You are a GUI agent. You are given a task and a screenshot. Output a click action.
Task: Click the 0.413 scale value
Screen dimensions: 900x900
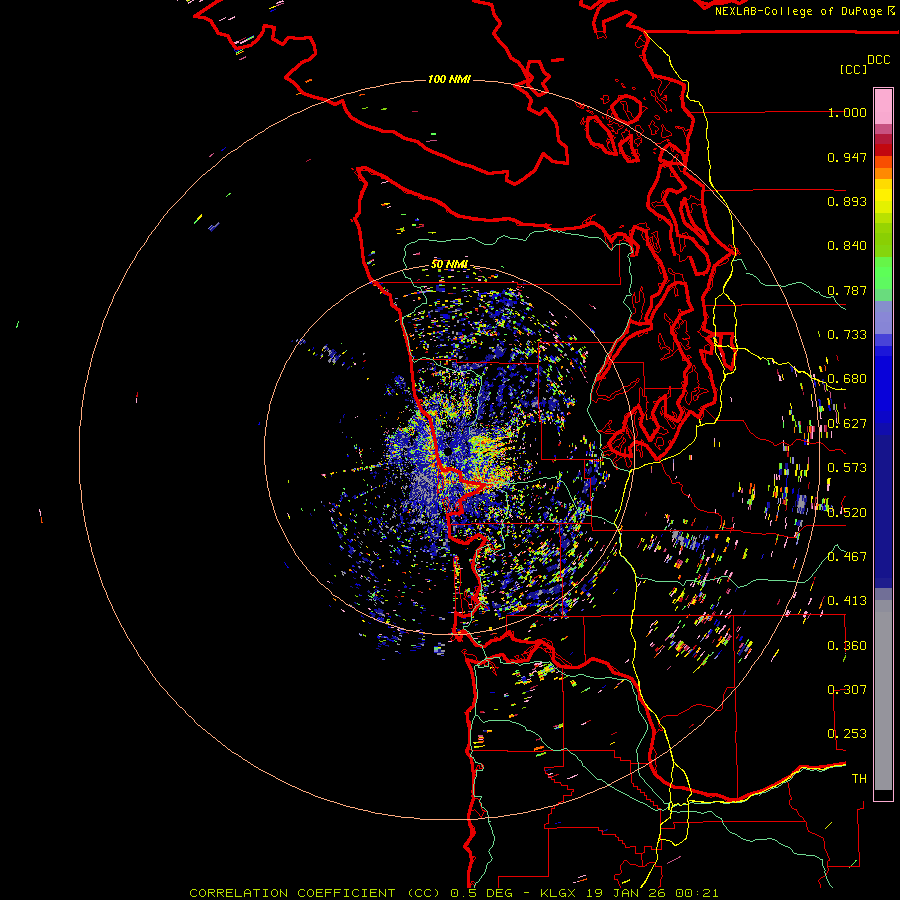coord(847,601)
